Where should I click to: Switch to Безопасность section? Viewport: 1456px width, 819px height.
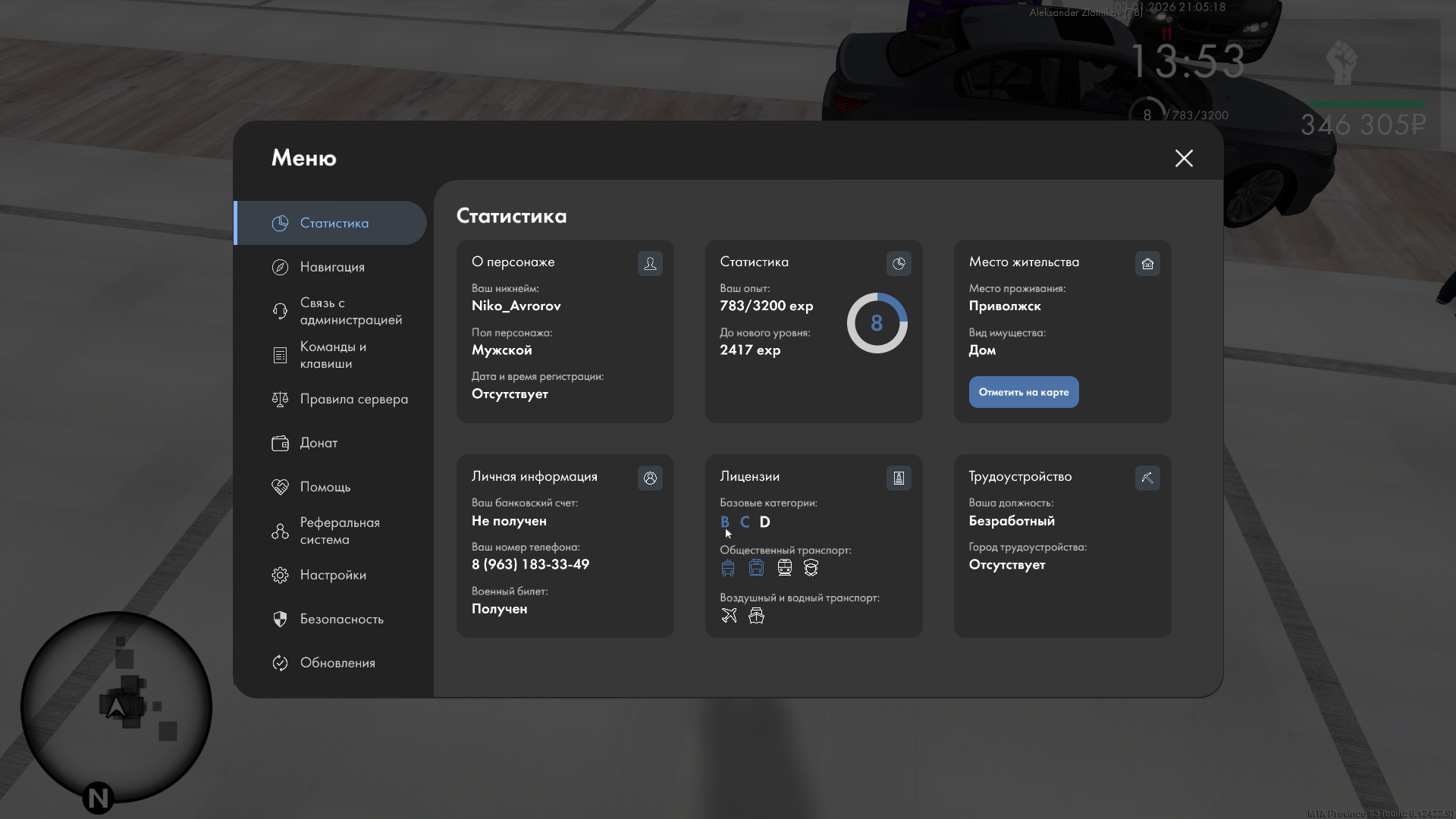341,619
